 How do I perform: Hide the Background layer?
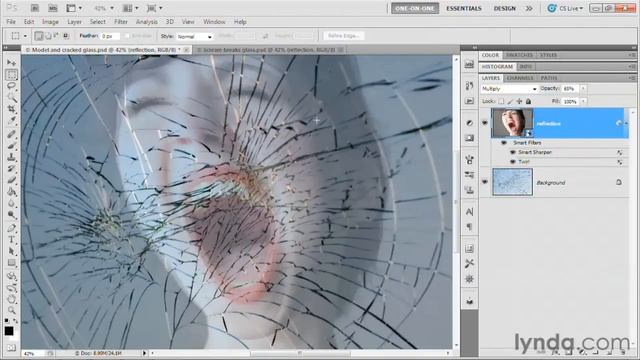485,182
